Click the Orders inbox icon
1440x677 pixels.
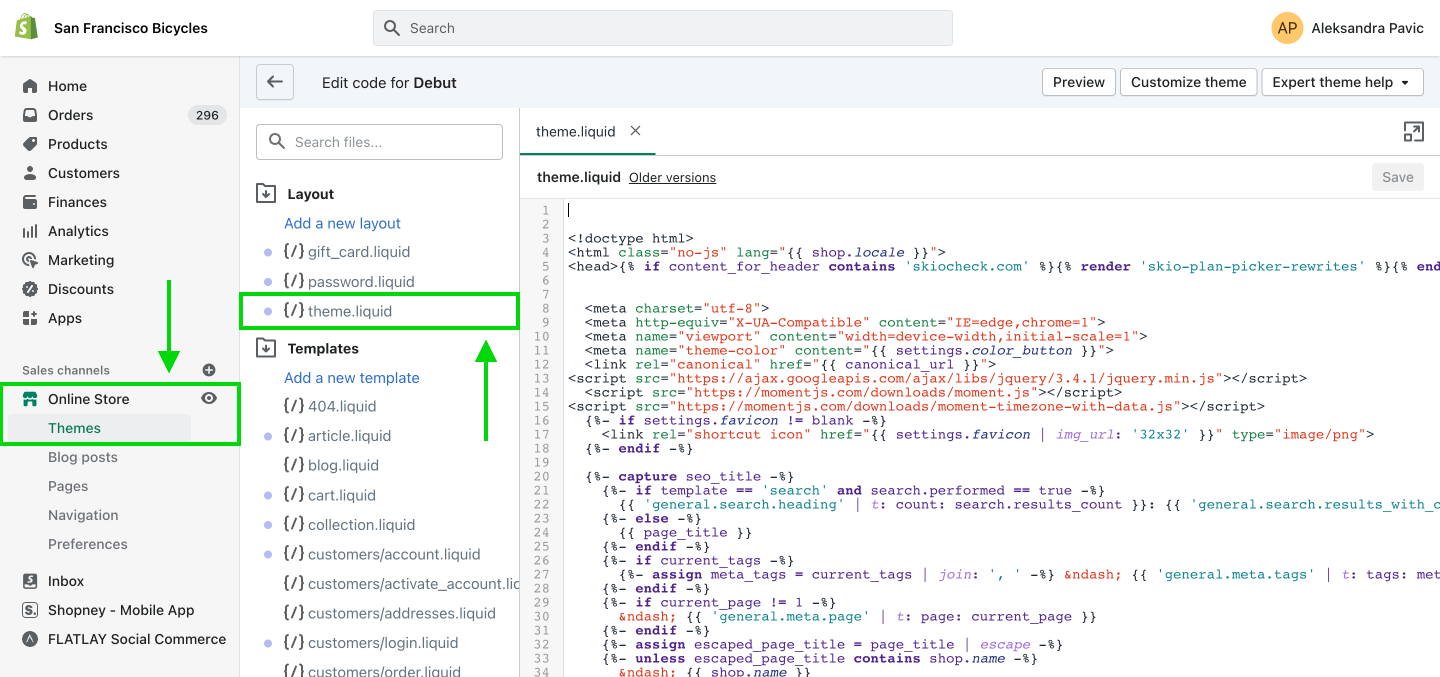(x=30, y=115)
